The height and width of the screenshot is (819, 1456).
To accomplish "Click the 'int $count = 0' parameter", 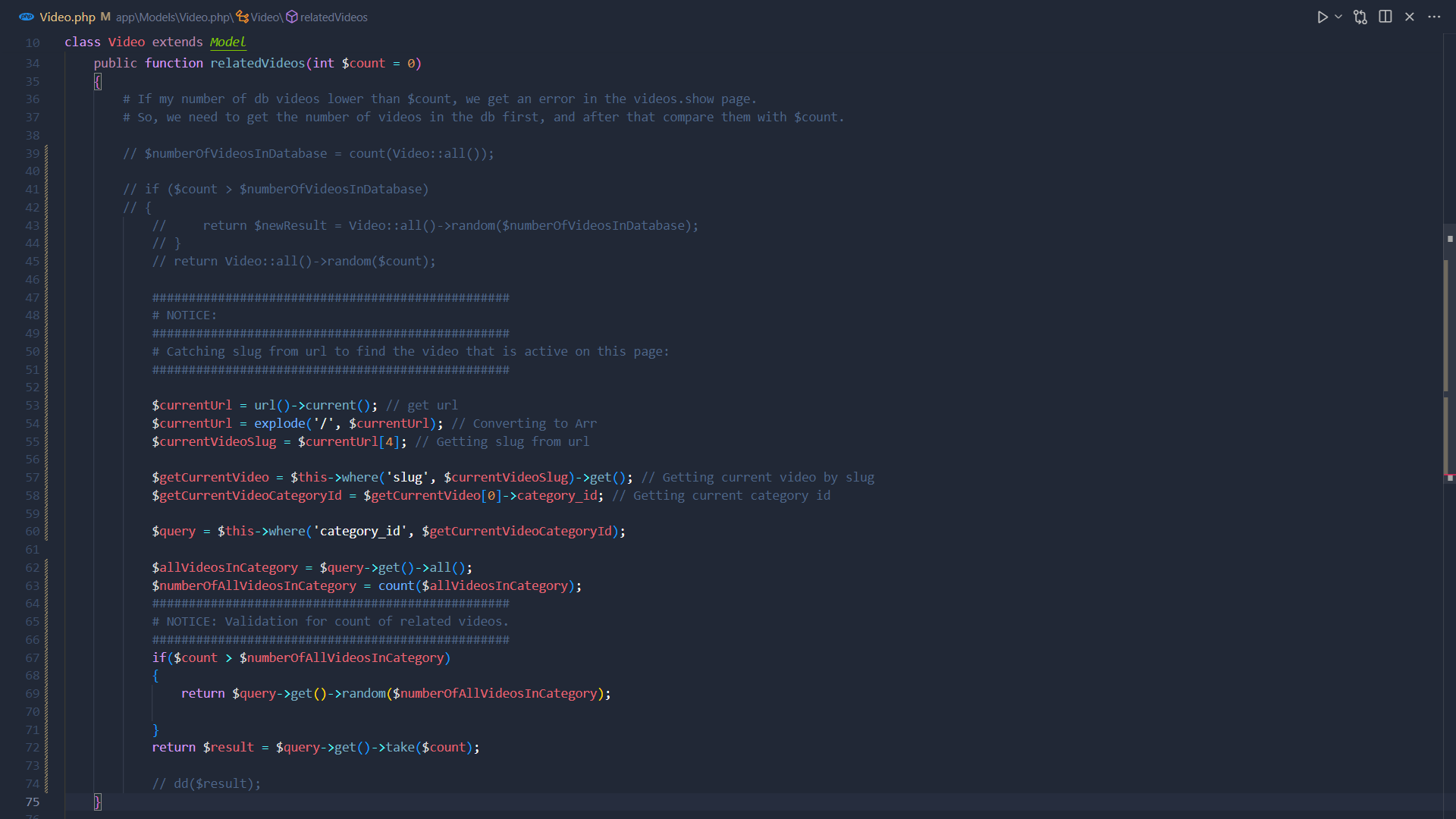I will [x=364, y=63].
